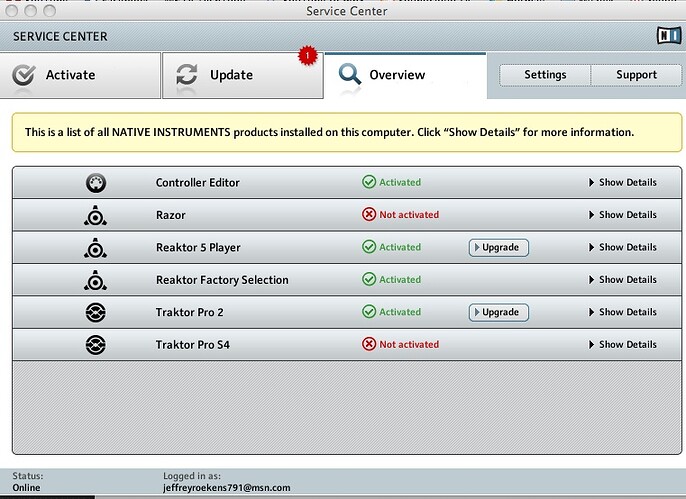Click the 'Reaktor Factory Selection' product name

tap(222, 280)
